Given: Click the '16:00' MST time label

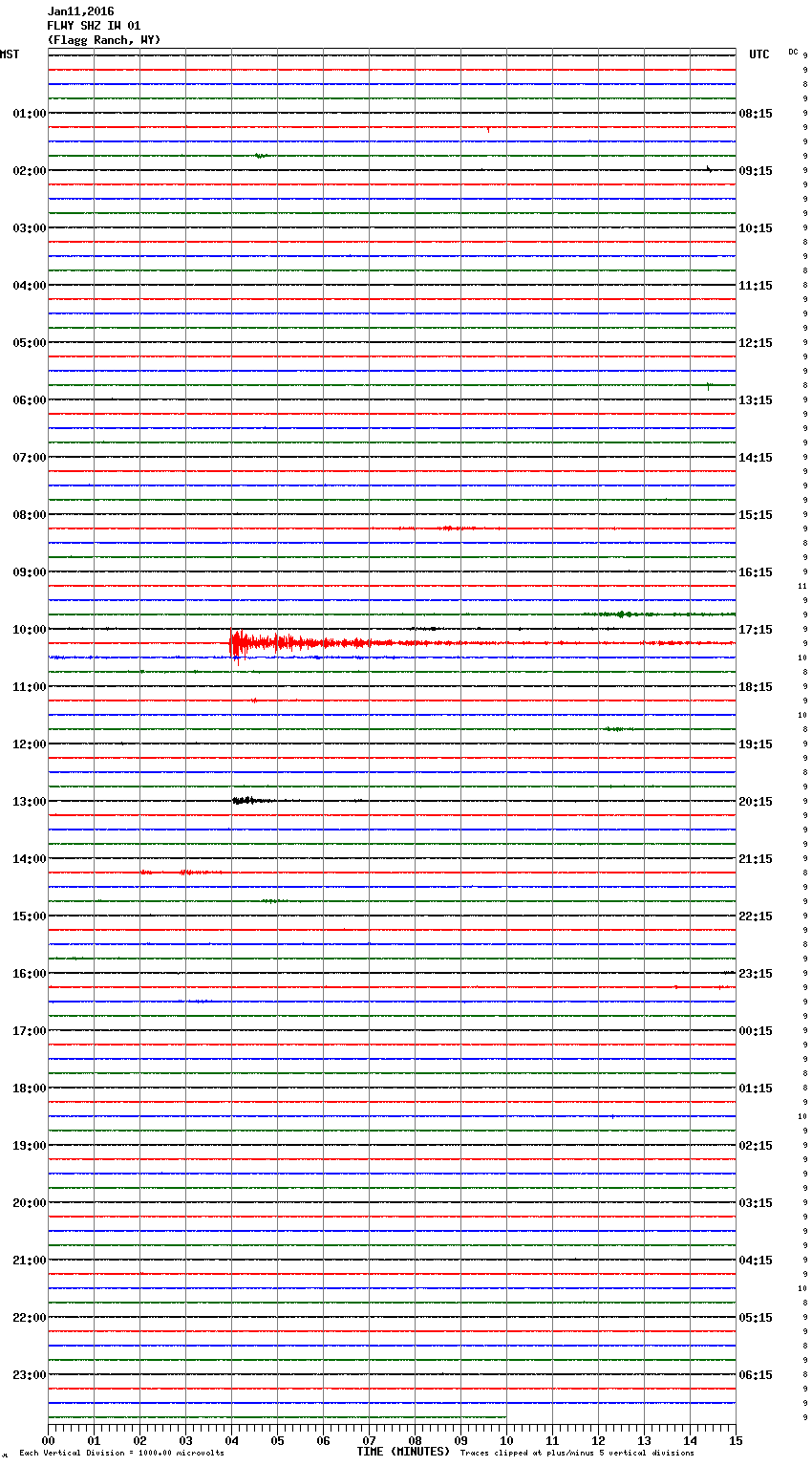Looking at the screenshot, I should tap(30, 974).
